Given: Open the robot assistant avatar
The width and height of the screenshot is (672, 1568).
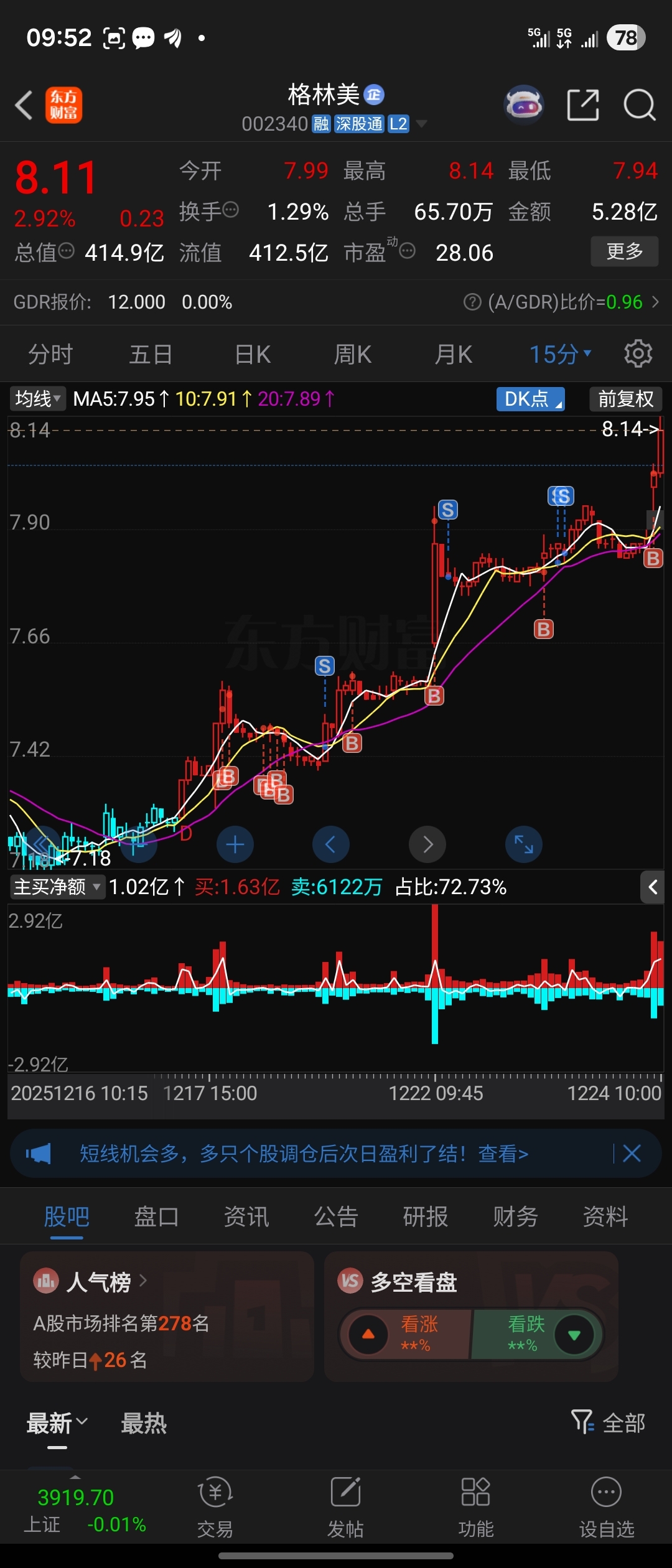Looking at the screenshot, I should point(524,105).
